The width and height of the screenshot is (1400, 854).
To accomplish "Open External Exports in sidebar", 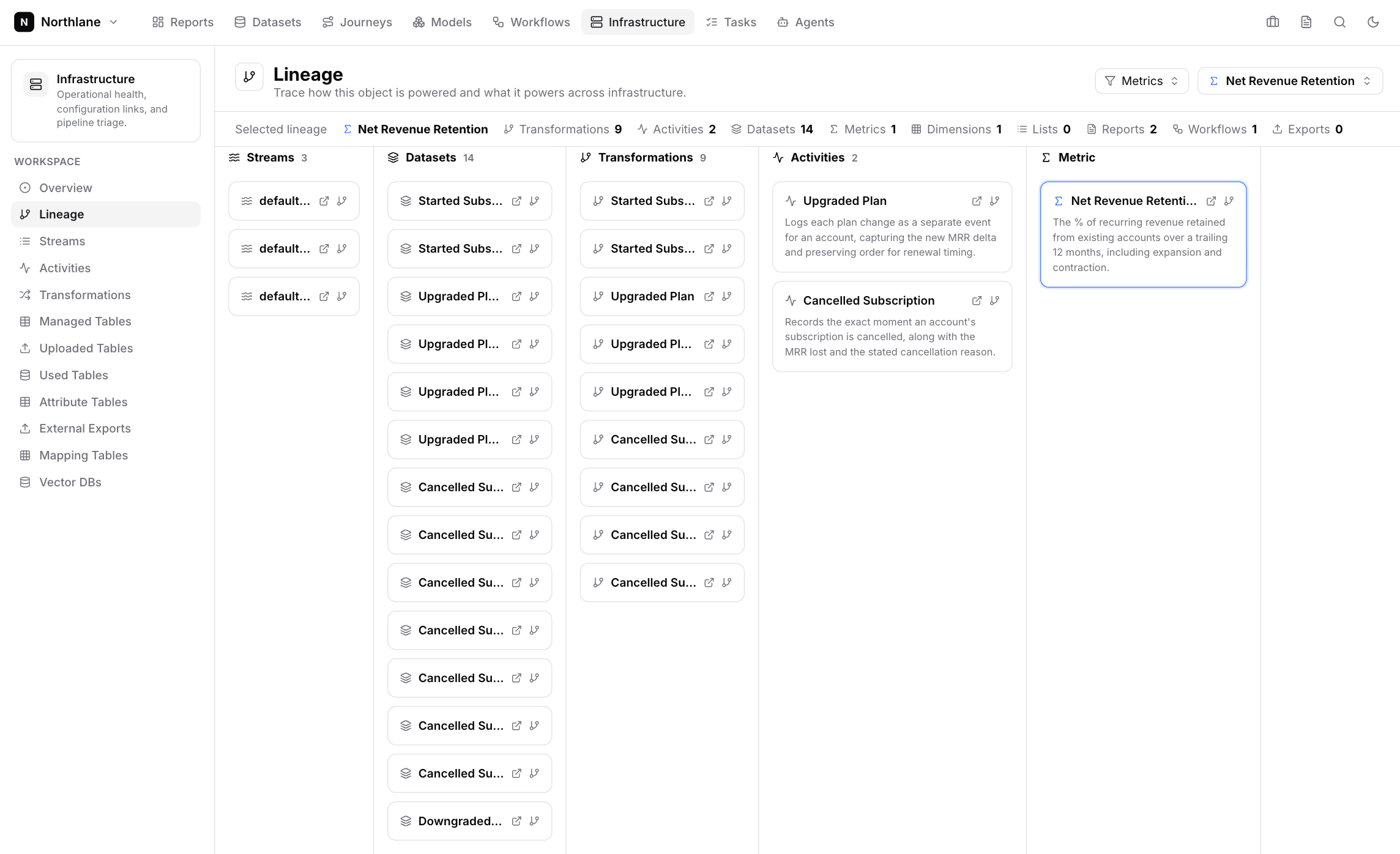I will click(106, 428).
